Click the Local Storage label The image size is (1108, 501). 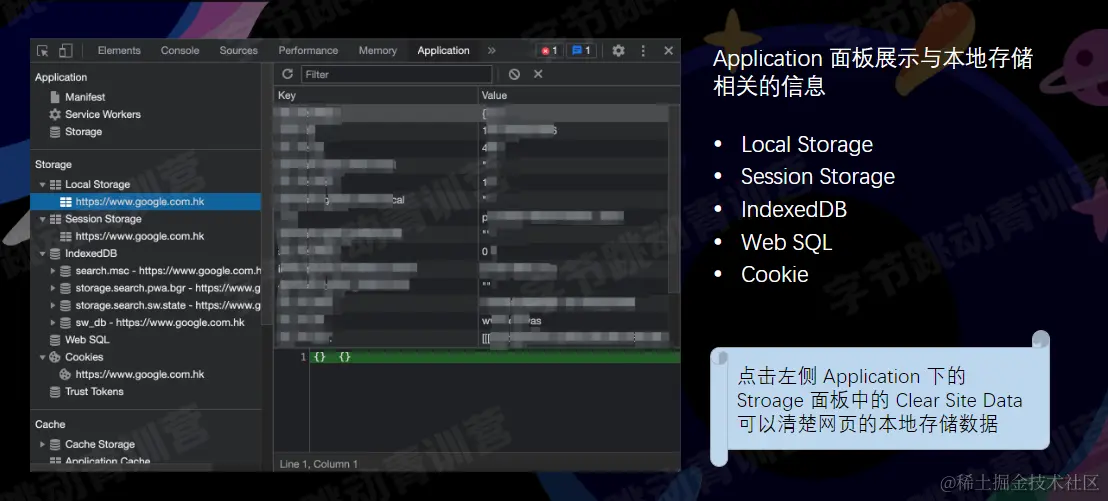coord(98,184)
